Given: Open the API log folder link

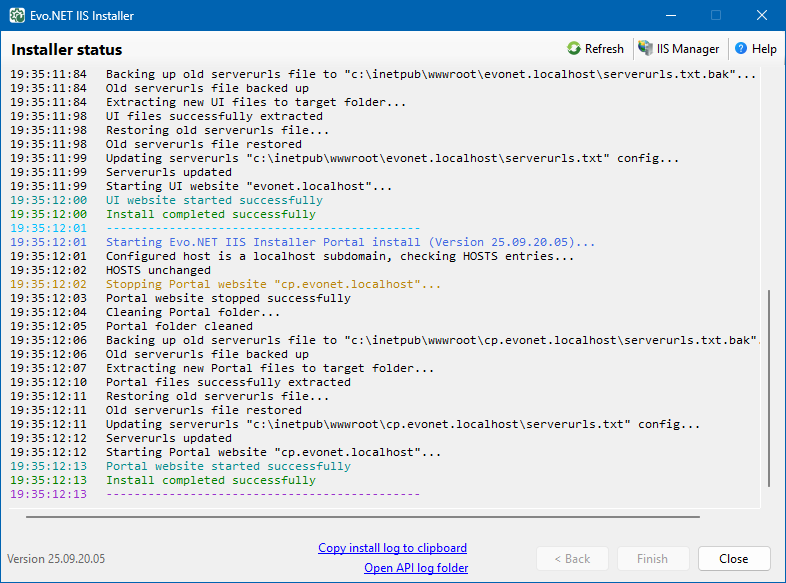Looking at the screenshot, I should pyautogui.click(x=416, y=568).
